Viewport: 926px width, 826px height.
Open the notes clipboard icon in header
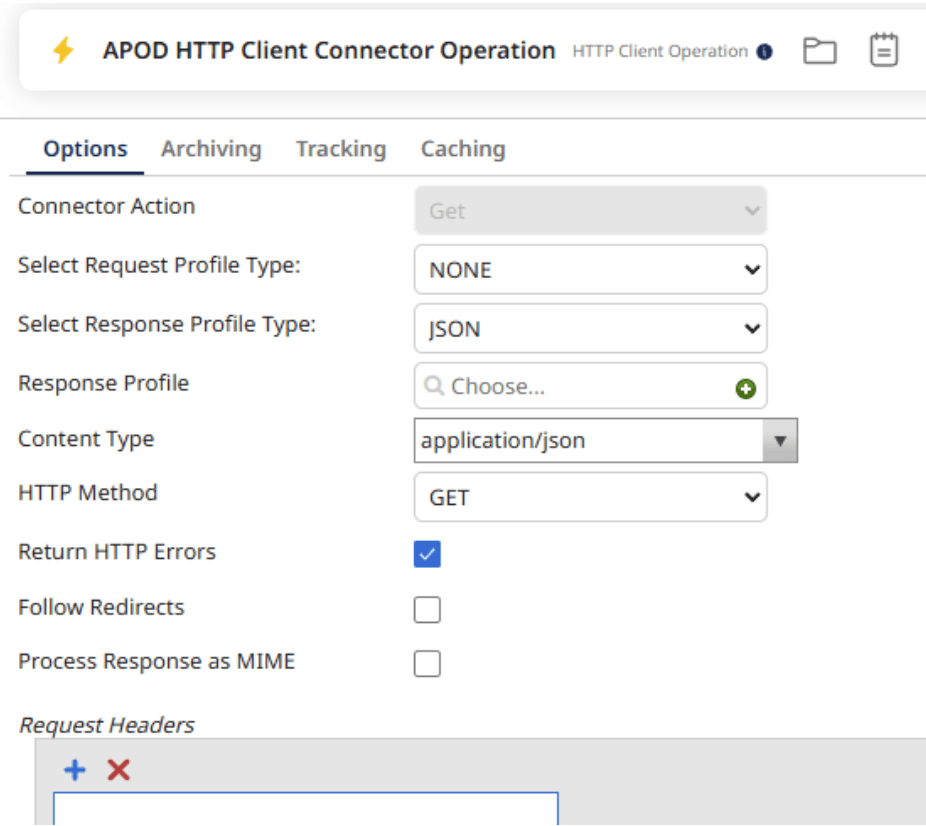tap(883, 51)
